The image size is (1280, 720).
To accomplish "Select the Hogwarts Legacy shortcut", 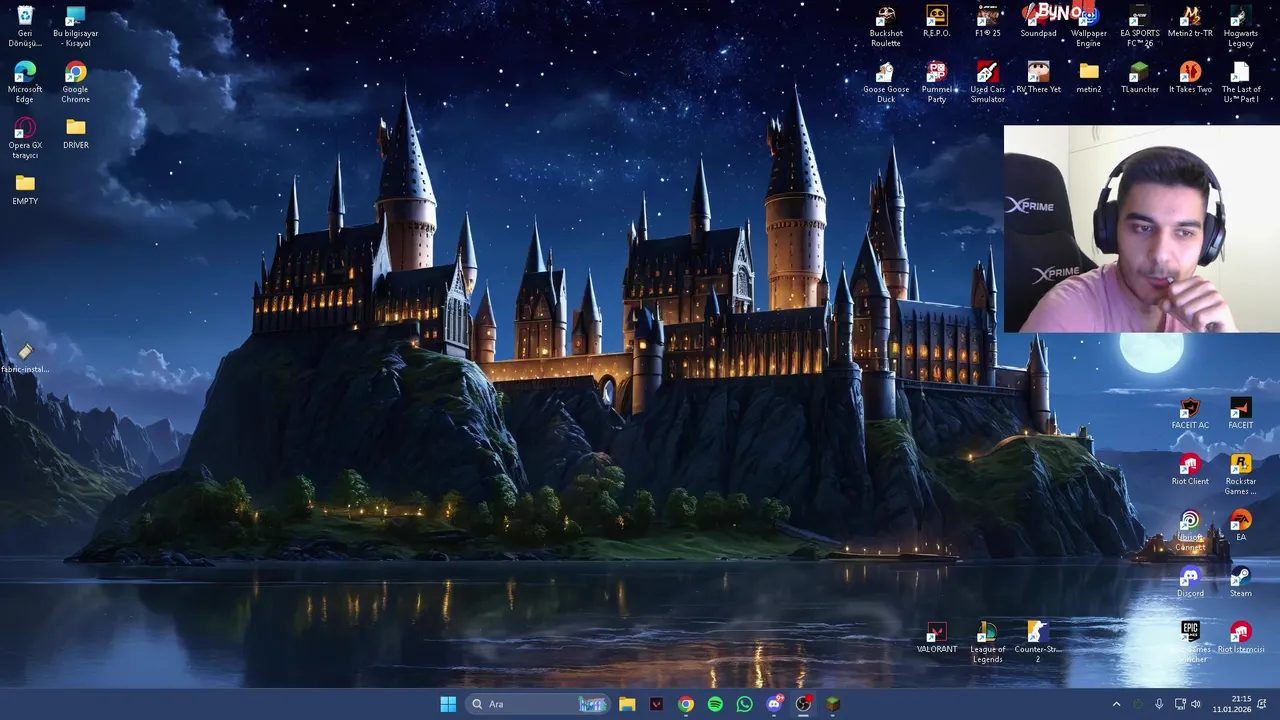I will click(x=1240, y=26).
